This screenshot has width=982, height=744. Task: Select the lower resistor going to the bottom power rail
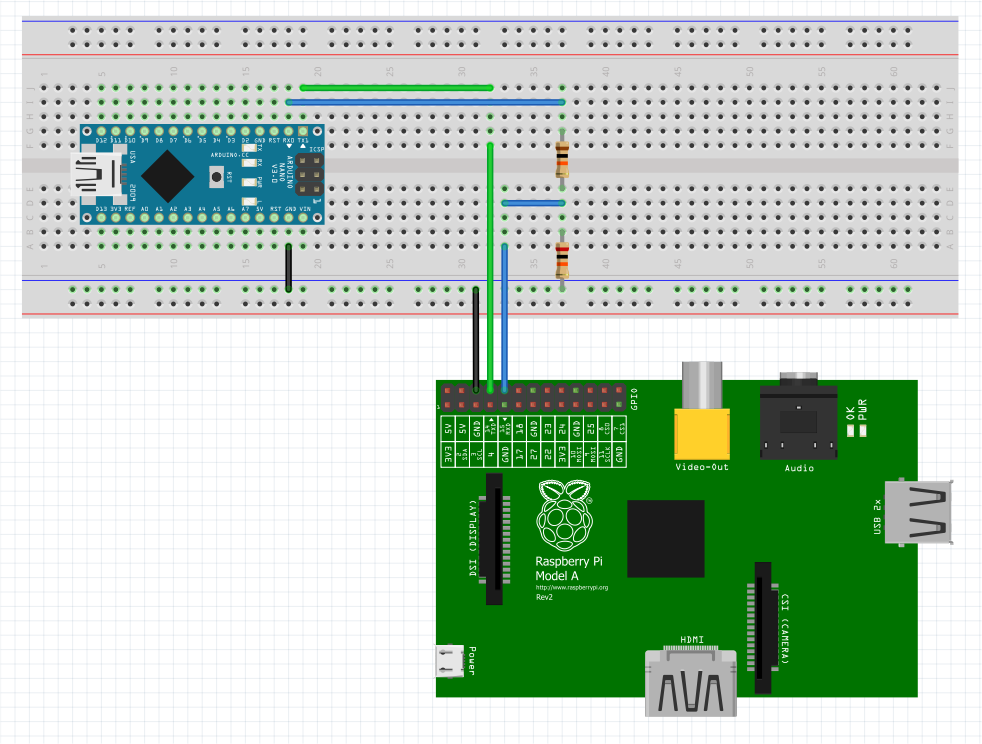pyautogui.click(x=562, y=260)
